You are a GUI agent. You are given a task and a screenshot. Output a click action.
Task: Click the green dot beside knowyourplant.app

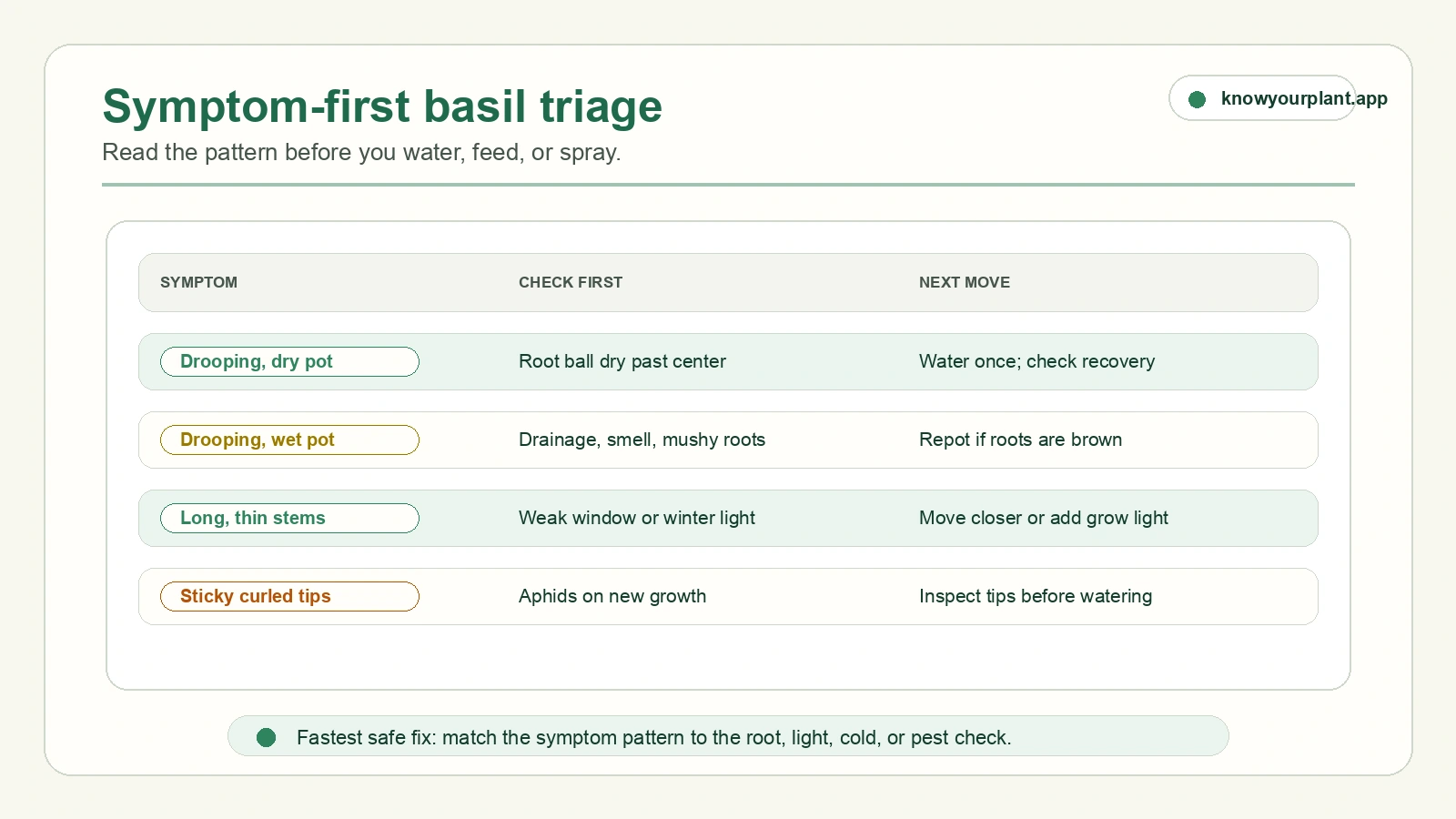(1197, 99)
